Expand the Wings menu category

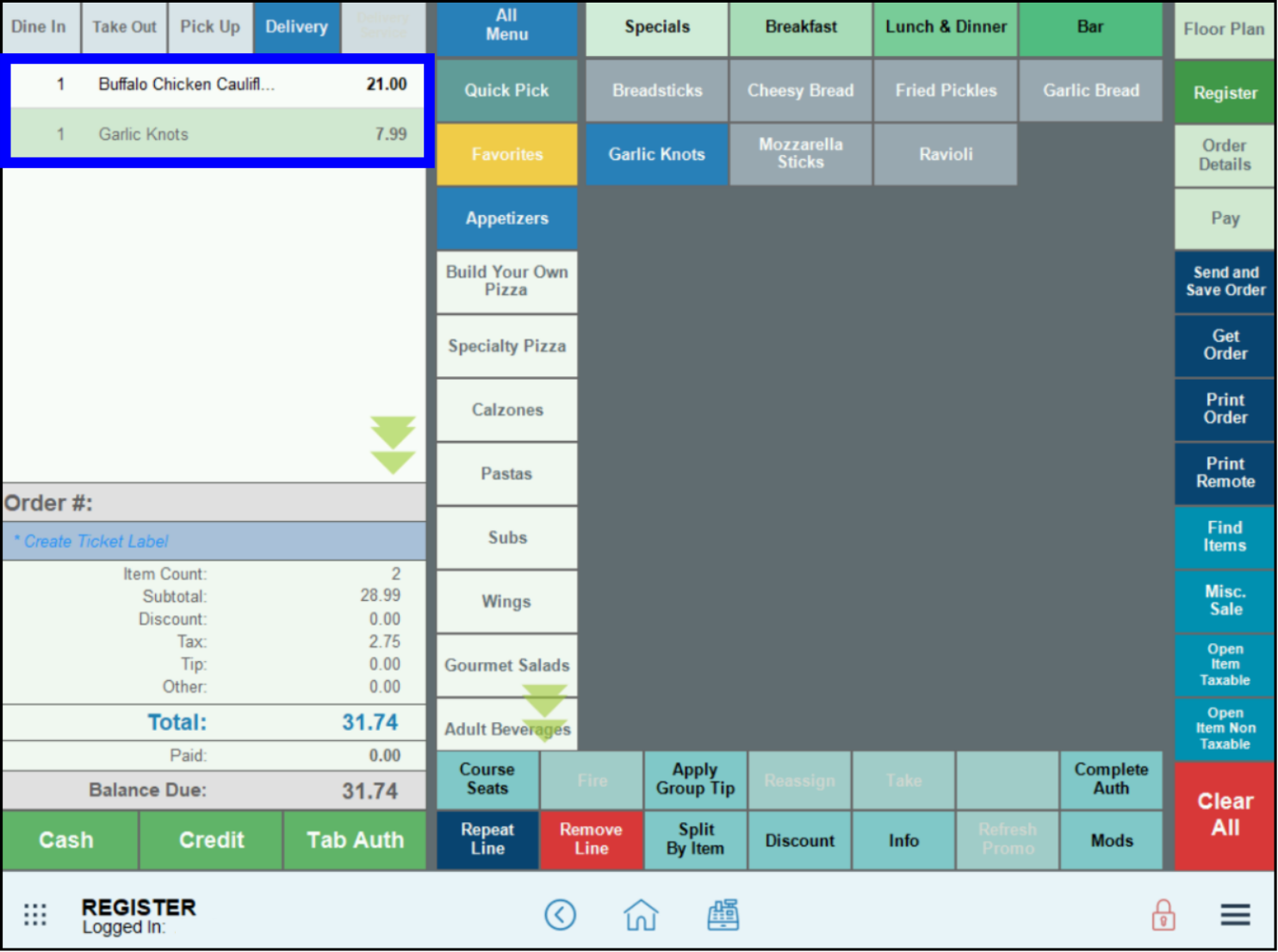tap(506, 602)
